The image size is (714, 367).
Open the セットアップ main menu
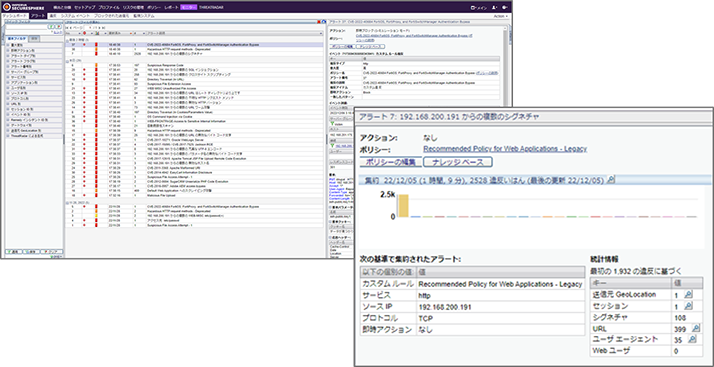(85, 8)
